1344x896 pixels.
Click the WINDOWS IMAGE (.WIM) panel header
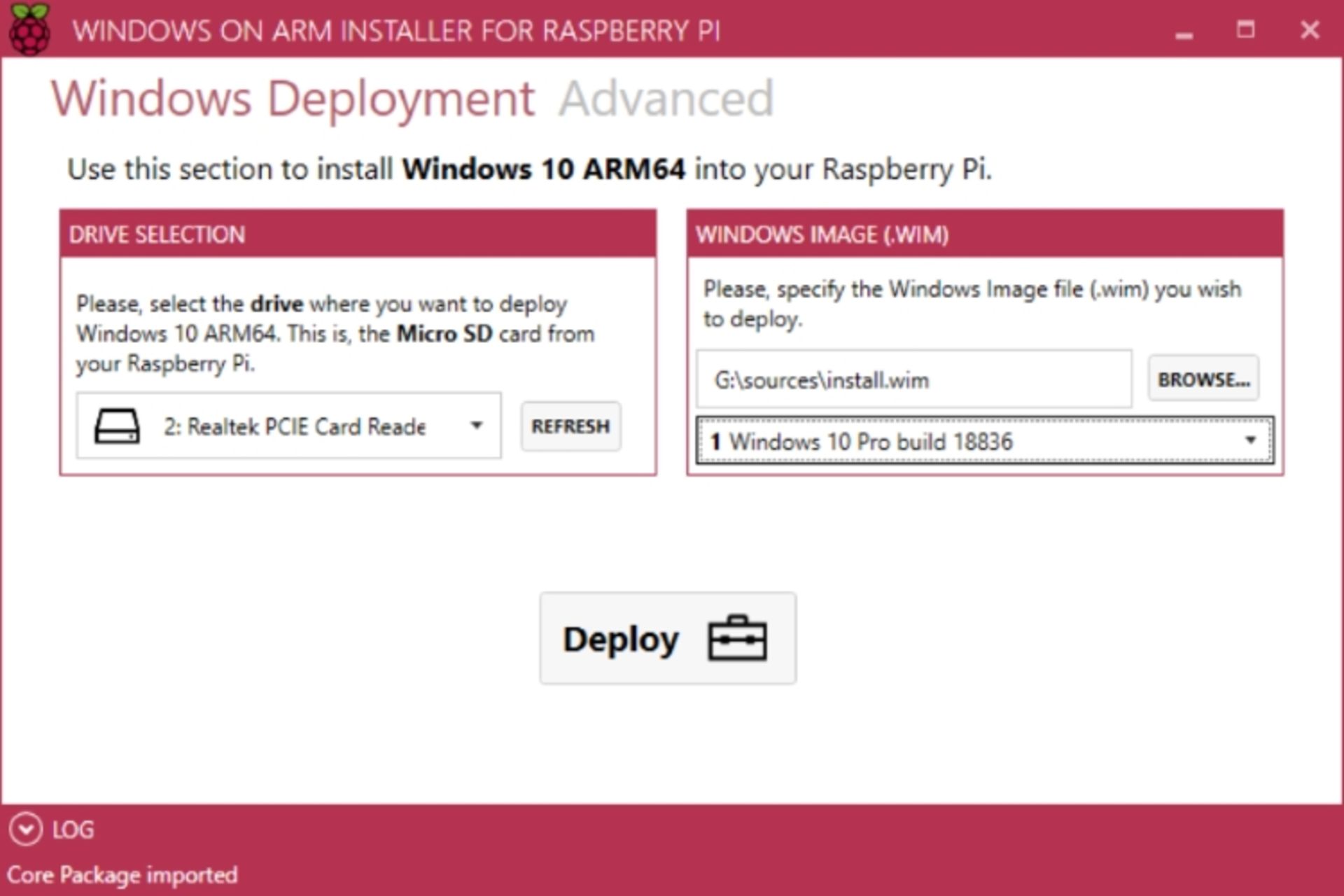pos(985,234)
